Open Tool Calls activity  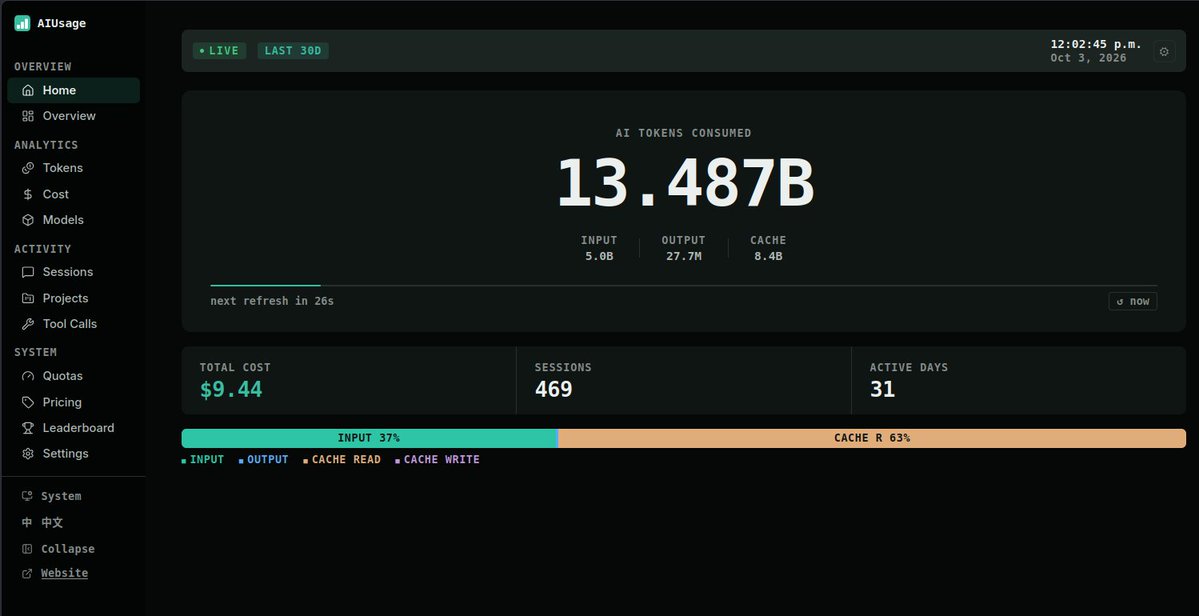point(73,324)
